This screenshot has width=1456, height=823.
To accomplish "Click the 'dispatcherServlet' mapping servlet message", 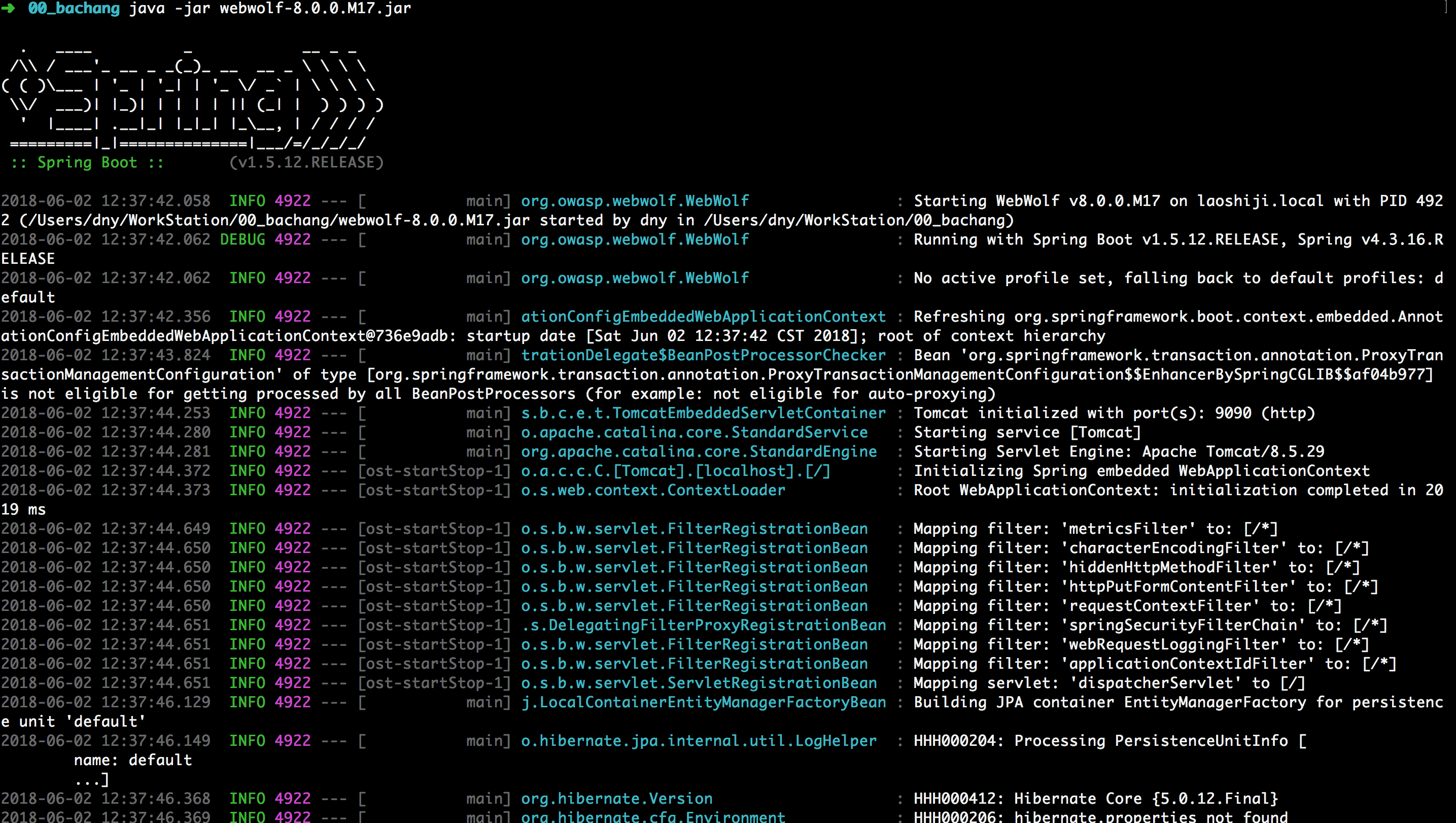I will pos(1109,683).
